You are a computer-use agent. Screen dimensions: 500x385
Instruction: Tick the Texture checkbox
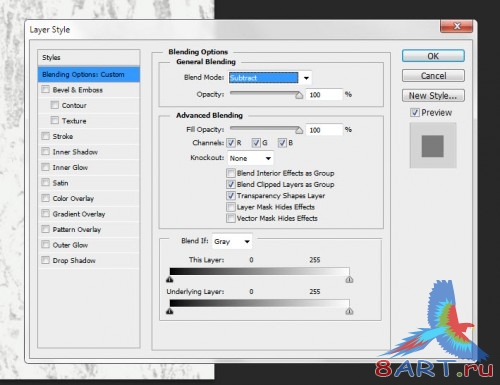click(x=54, y=120)
